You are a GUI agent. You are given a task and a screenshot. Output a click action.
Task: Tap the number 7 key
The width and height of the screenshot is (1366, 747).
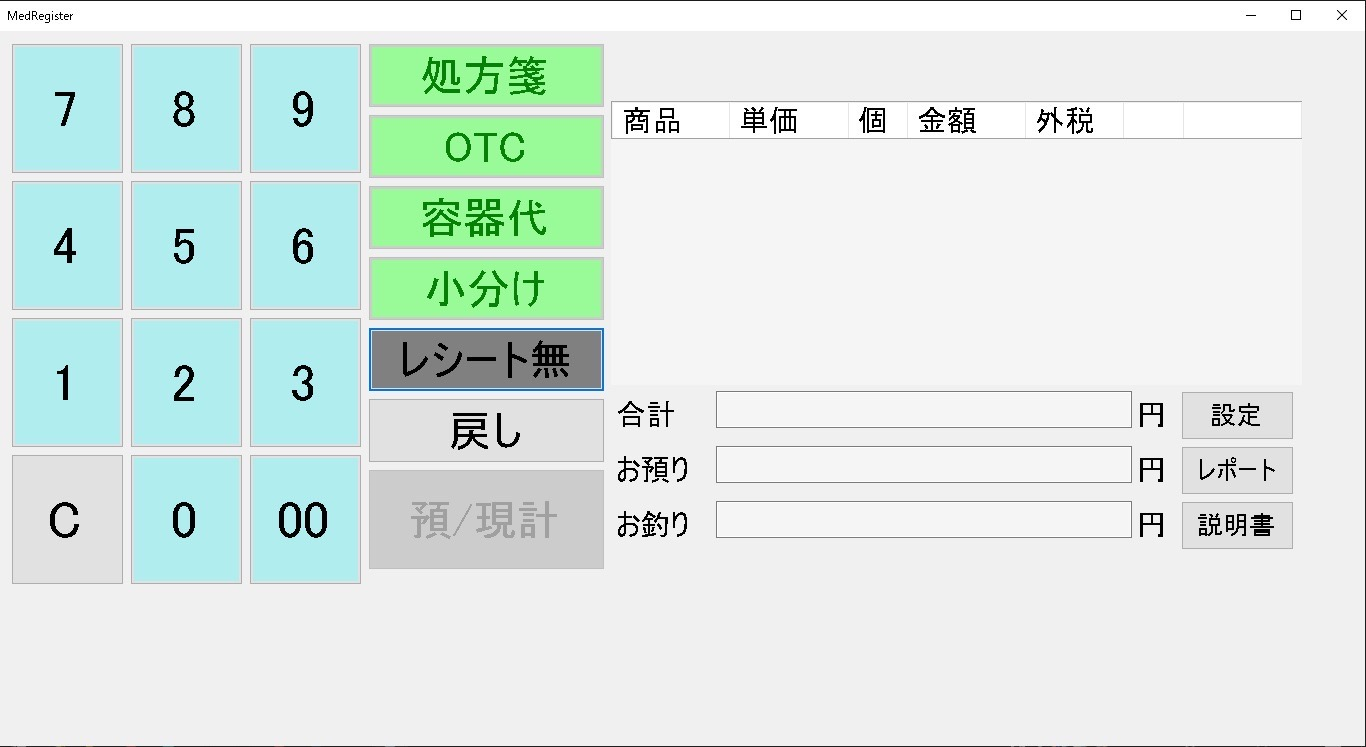click(x=67, y=108)
